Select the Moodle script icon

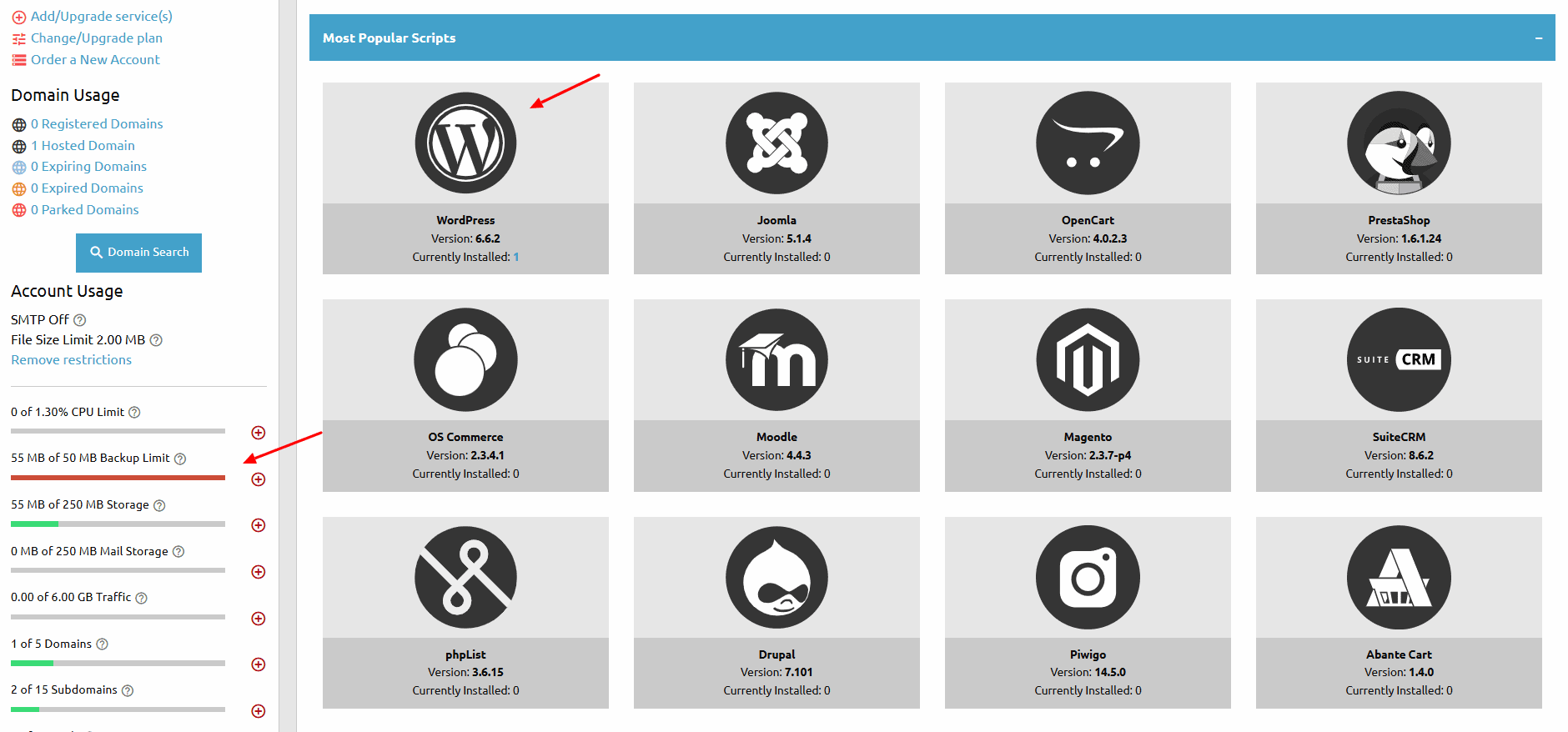coord(776,359)
